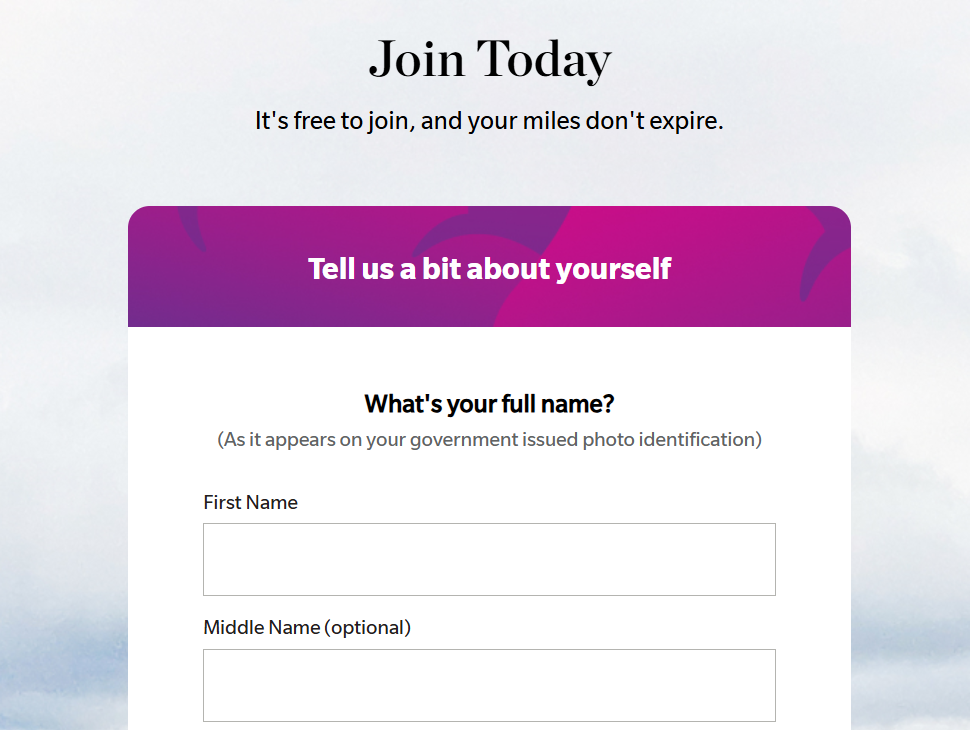Click the "It's free to join" subtitle text
This screenshot has height=730, width=970.
point(489,121)
